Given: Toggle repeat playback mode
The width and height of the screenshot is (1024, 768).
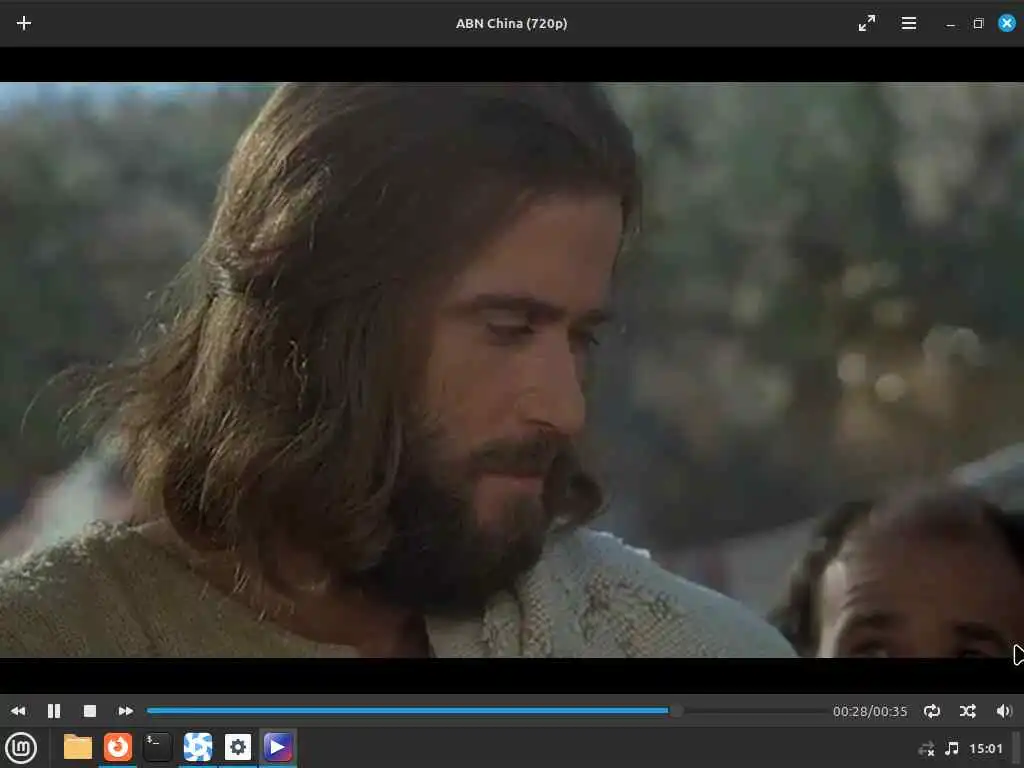Looking at the screenshot, I should pos(932,711).
